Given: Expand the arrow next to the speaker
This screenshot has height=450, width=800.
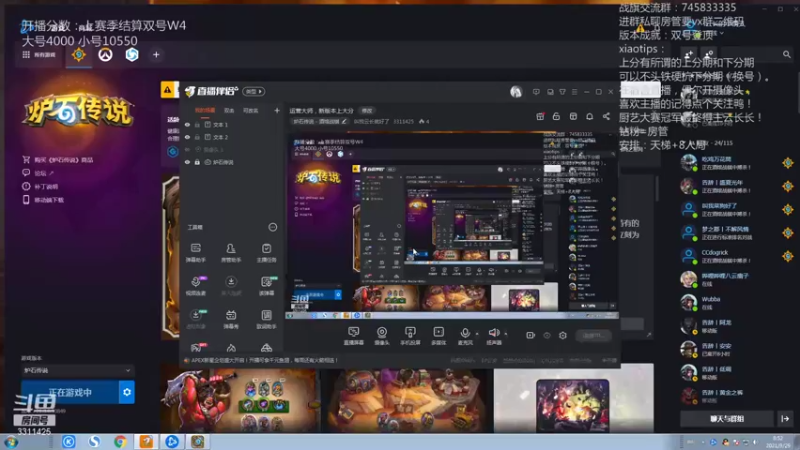Looking at the screenshot, I should click(x=506, y=334).
